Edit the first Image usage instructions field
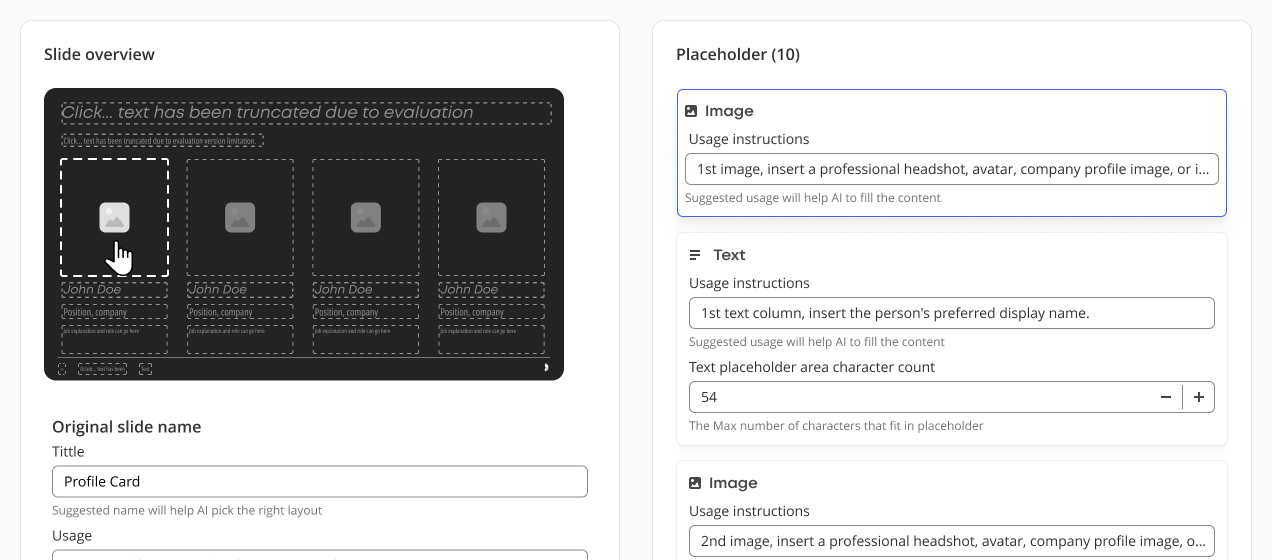 pyautogui.click(x=952, y=169)
